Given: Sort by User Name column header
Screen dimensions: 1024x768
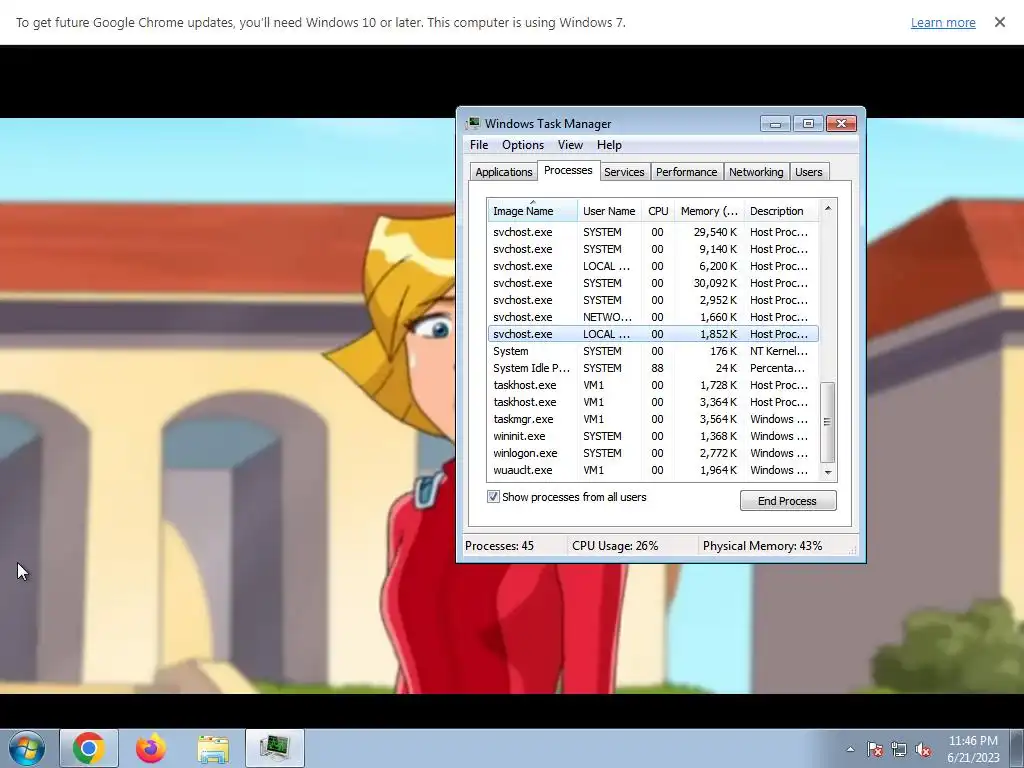Looking at the screenshot, I should point(609,211).
